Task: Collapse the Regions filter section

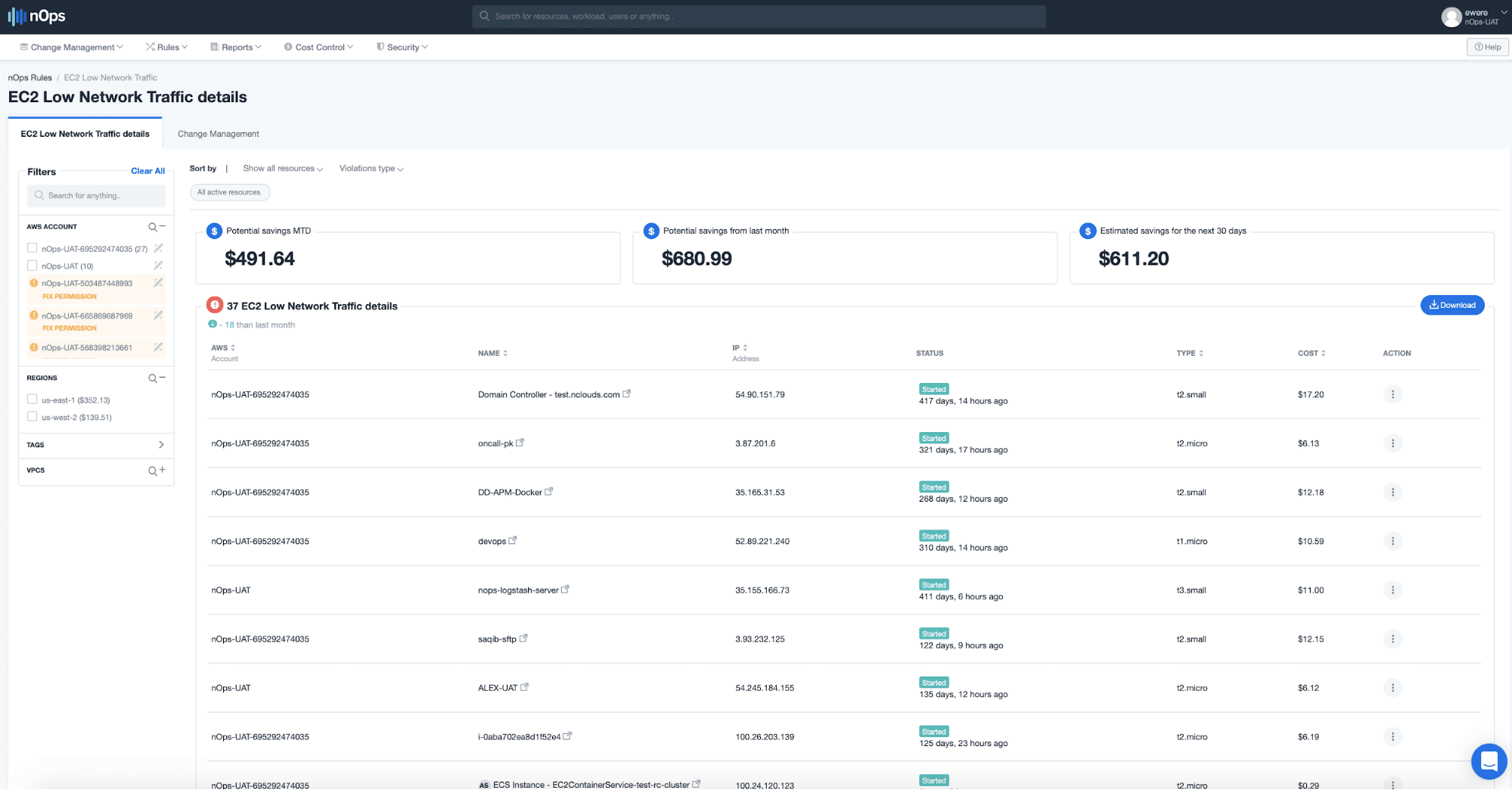Action: 162,378
